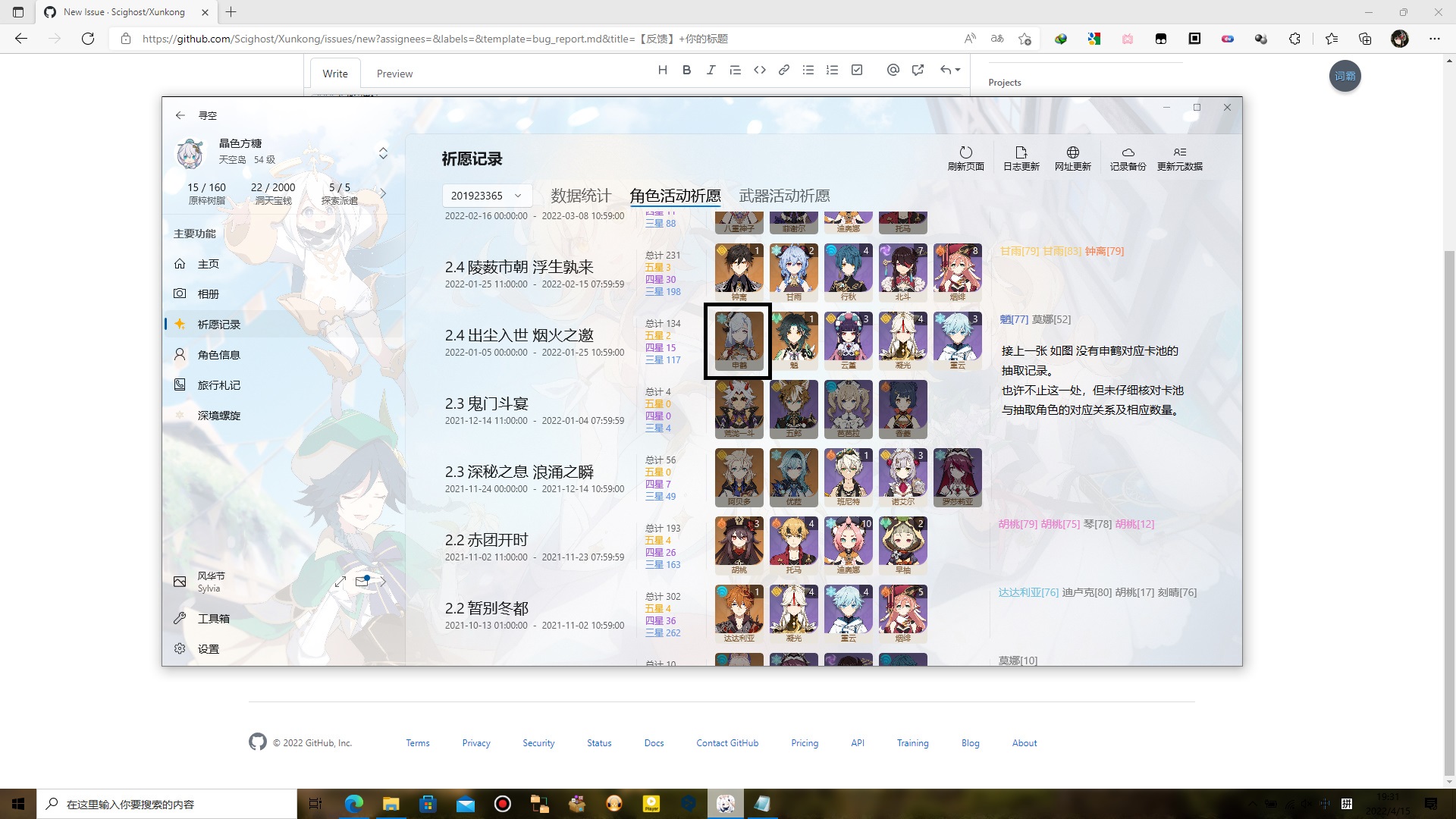Image resolution: width=1456 pixels, height=819 pixels.
Task: Switch to the Preview tab
Action: [x=394, y=74]
